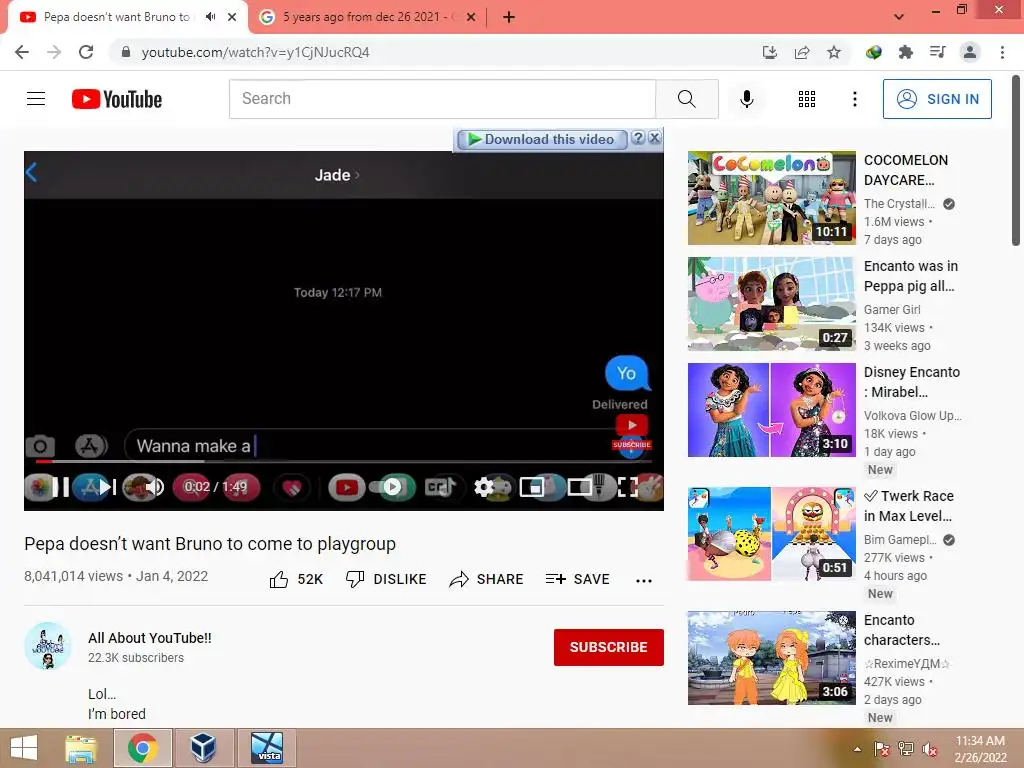Go to YouTube home via logo
This screenshot has width=1024, height=768.
[x=117, y=99]
